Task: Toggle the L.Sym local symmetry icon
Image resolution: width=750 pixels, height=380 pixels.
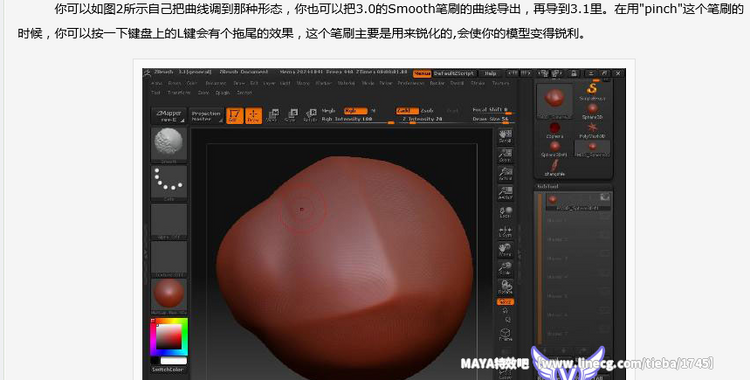Action: [505, 231]
